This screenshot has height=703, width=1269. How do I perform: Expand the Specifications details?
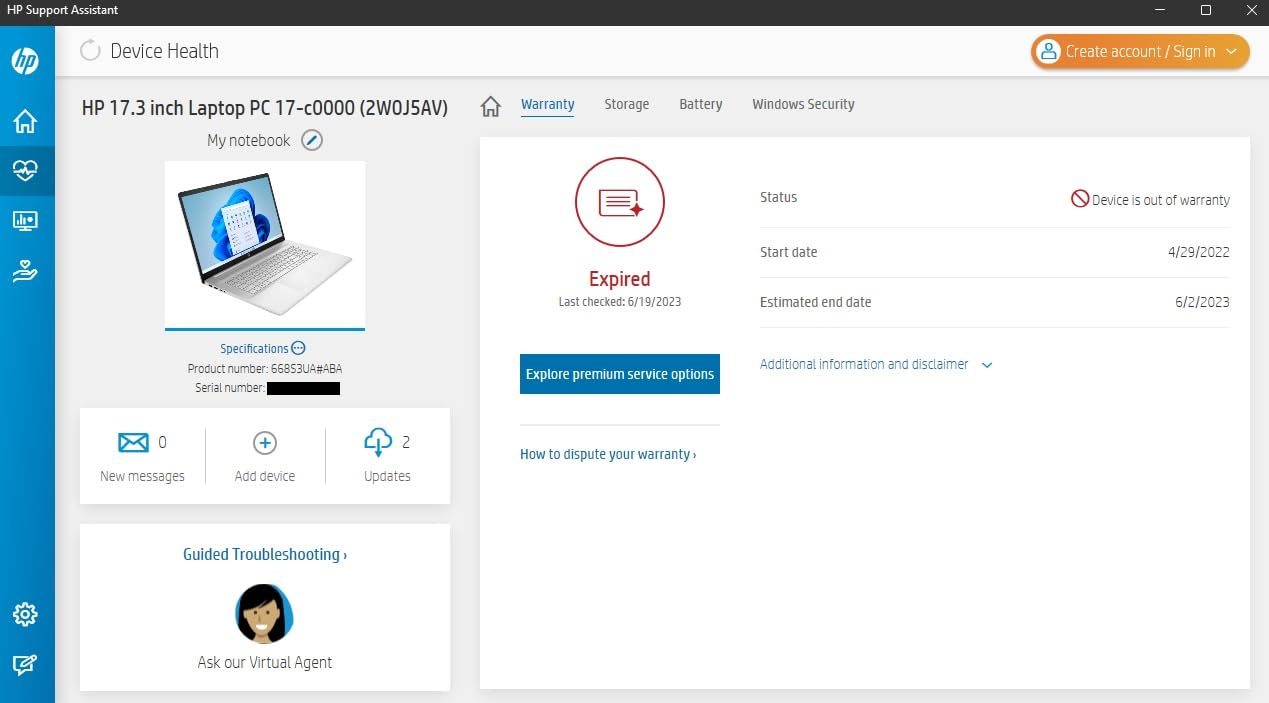[x=262, y=348]
